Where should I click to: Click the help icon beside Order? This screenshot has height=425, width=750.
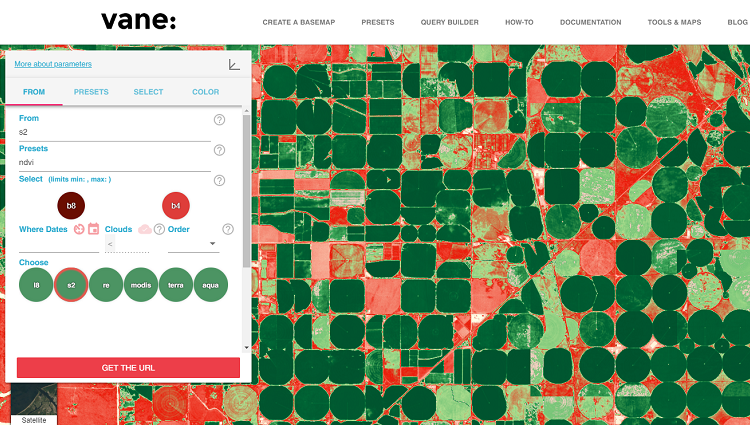(228, 229)
